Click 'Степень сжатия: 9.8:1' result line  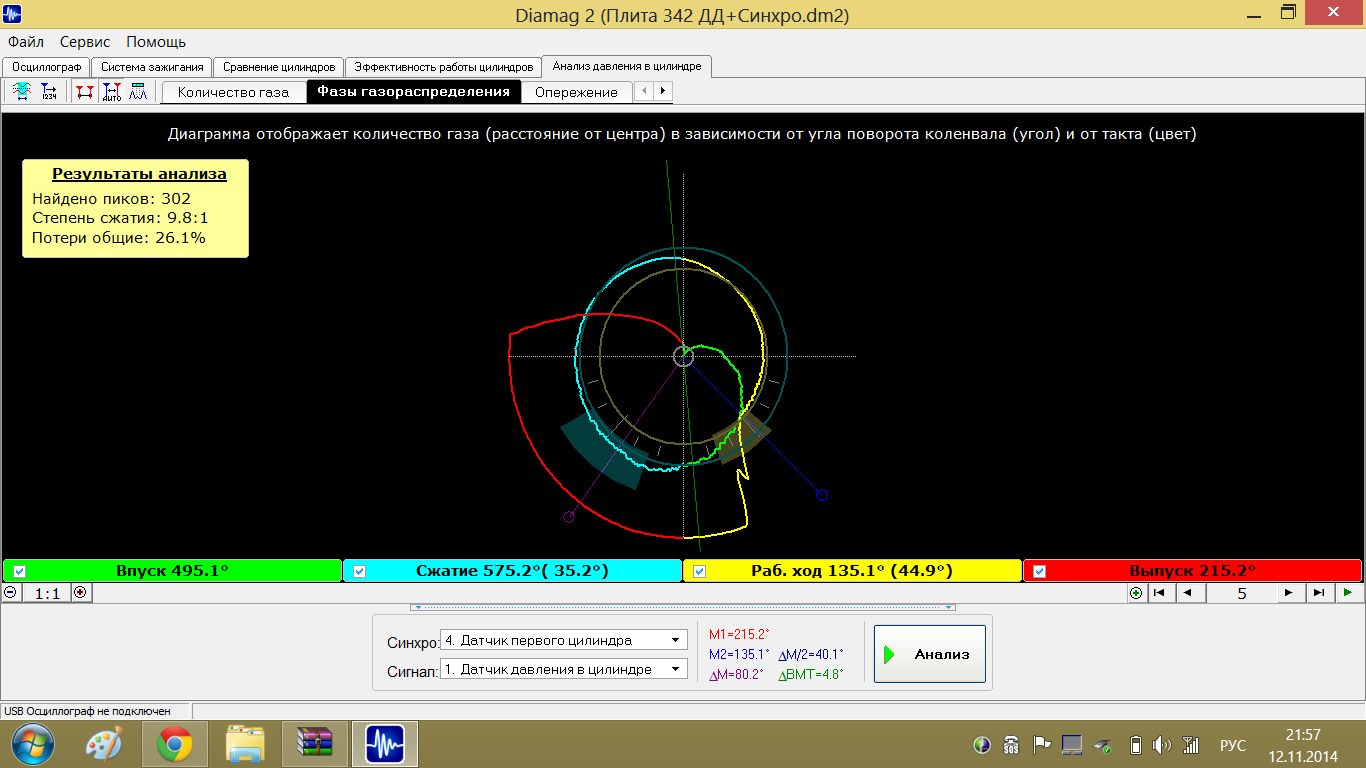pos(120,218)
